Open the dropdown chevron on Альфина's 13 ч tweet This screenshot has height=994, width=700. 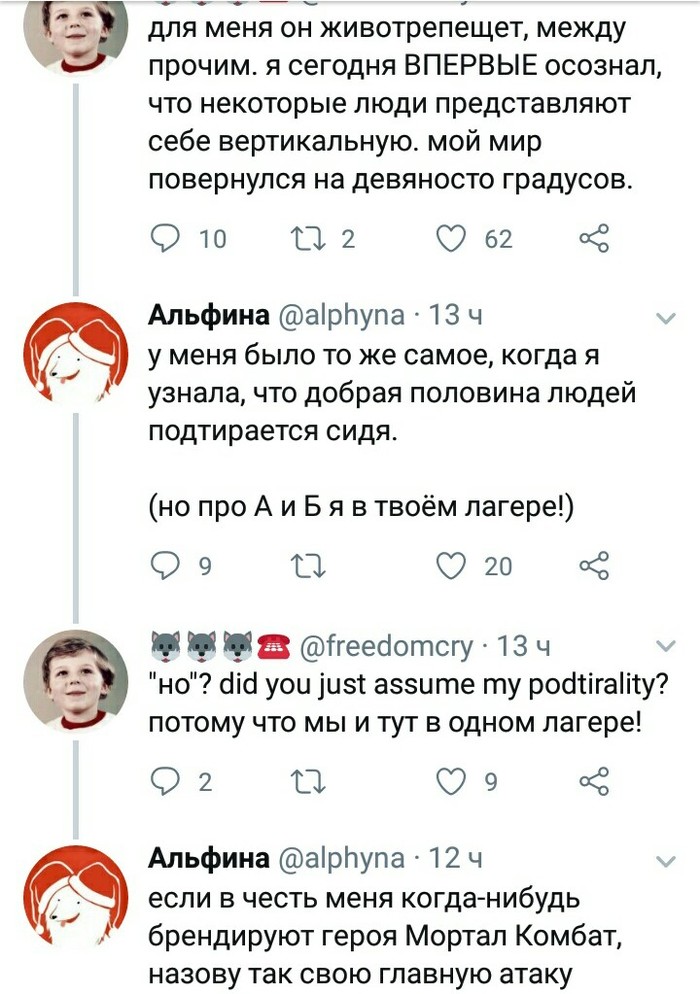click(x=664, y=318)
